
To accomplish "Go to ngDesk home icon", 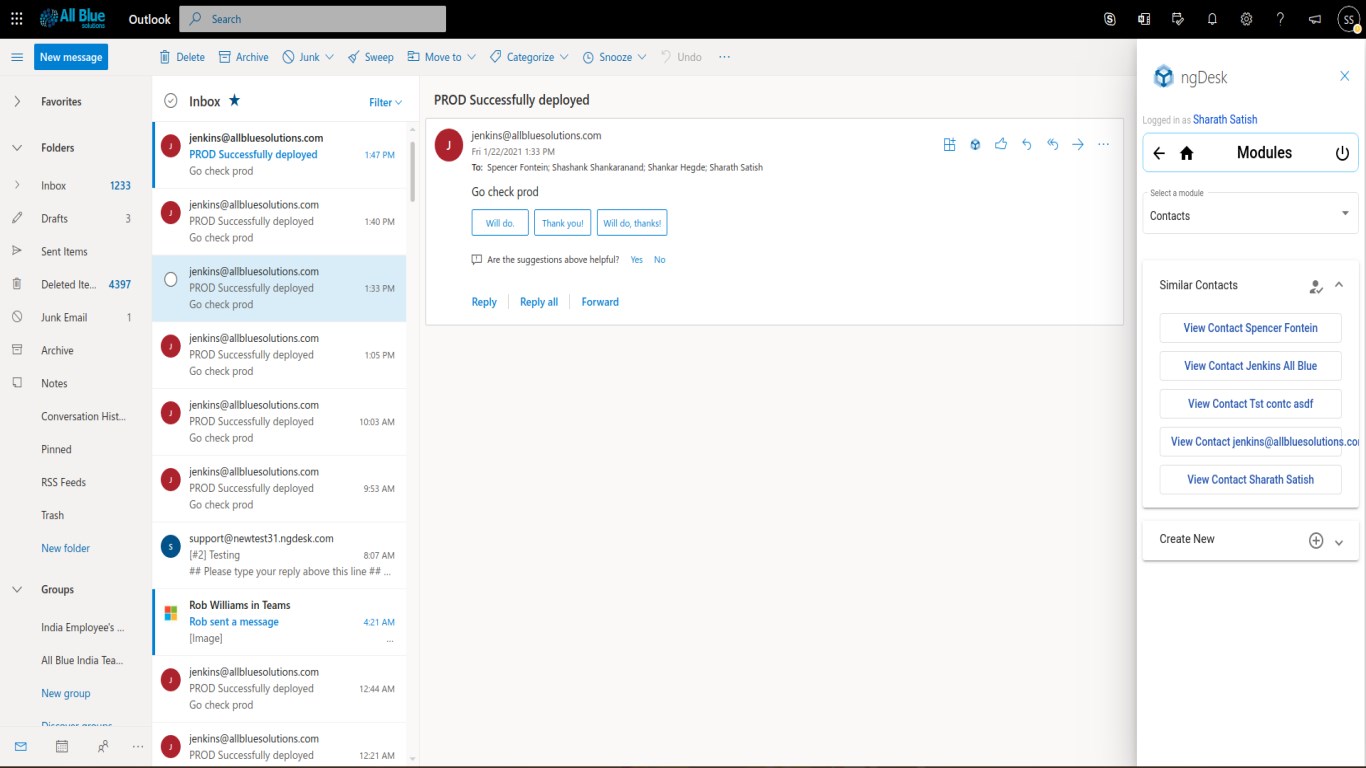I will coord(1187,153).
